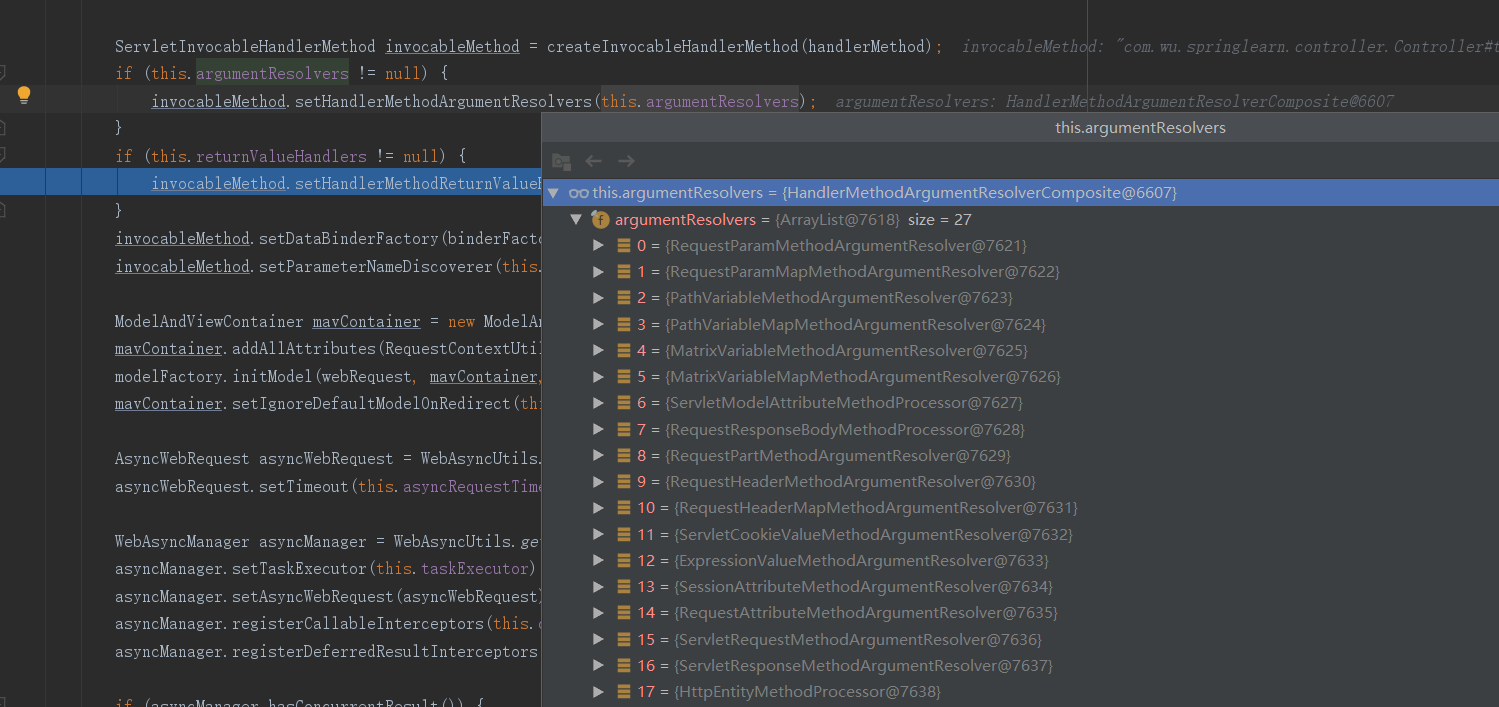Click ServletInvocableHandlerMethod type name
1499x707 pixels.
[245, 46]
